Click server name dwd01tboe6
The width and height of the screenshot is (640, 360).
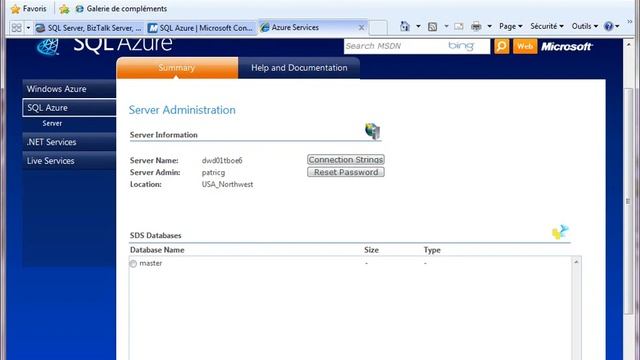pyautogui.click(x=222, y=160)
